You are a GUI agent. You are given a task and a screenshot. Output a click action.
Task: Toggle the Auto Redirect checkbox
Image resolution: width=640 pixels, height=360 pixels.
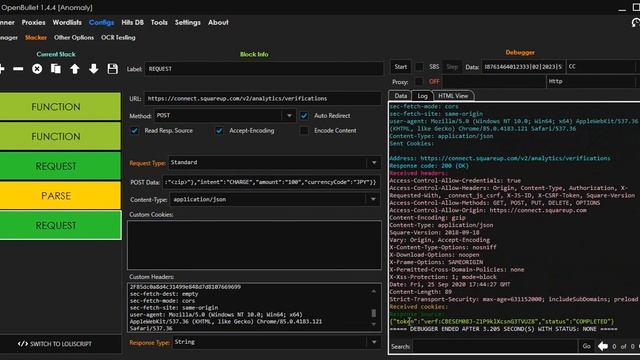coord(304,116)
